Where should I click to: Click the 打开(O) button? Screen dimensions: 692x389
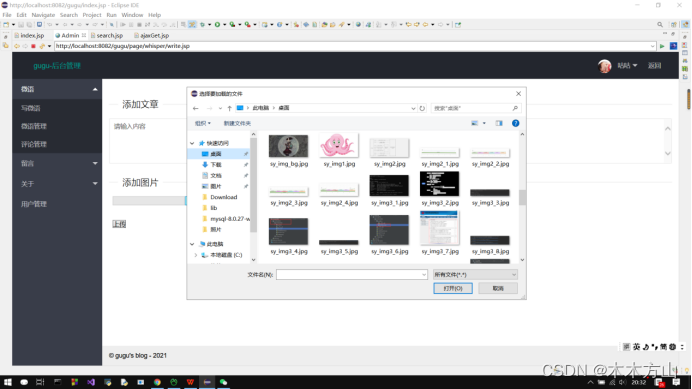[453, 288]
